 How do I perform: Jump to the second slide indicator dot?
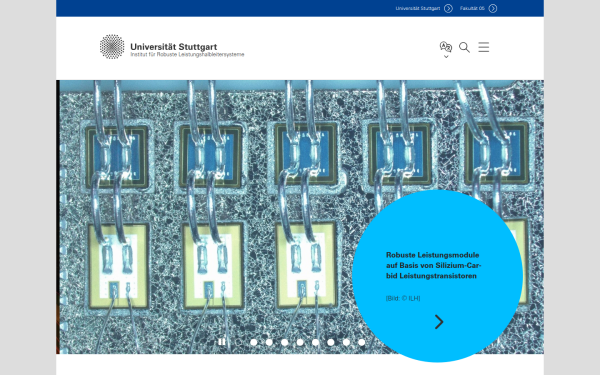254,342
